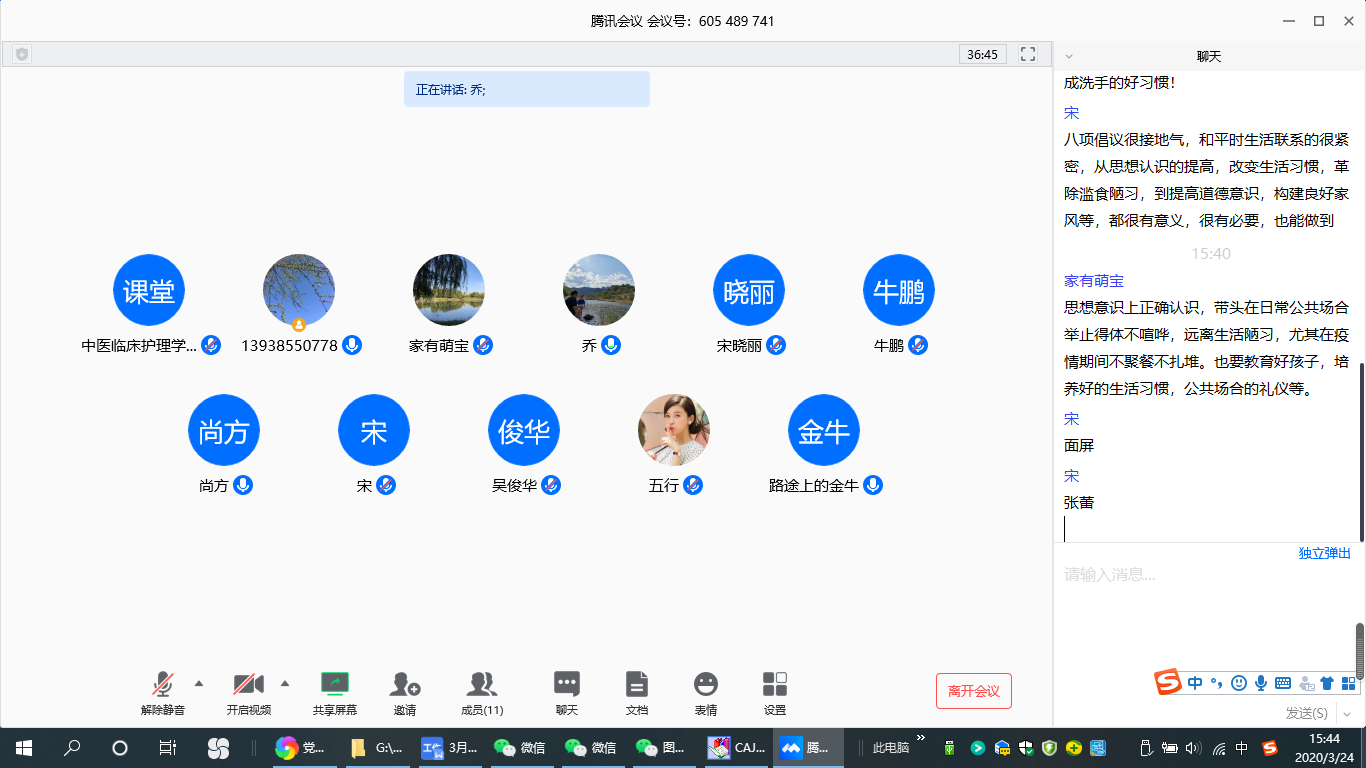Toggle the 聊天 chat panel in toolbar

point(567,685)
